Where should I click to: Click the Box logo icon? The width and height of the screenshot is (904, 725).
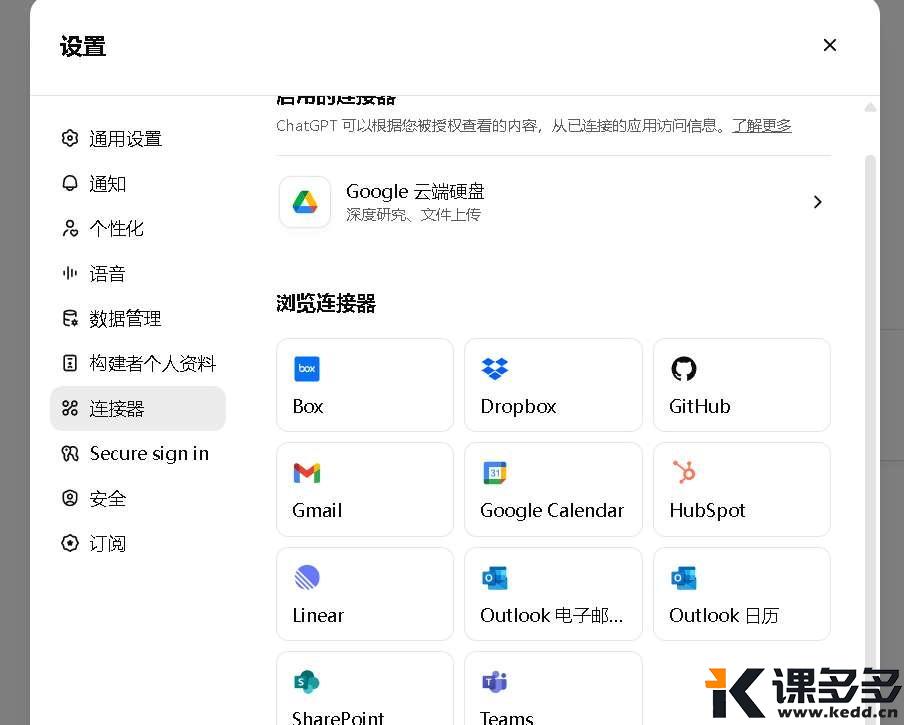tap(307, 369)
